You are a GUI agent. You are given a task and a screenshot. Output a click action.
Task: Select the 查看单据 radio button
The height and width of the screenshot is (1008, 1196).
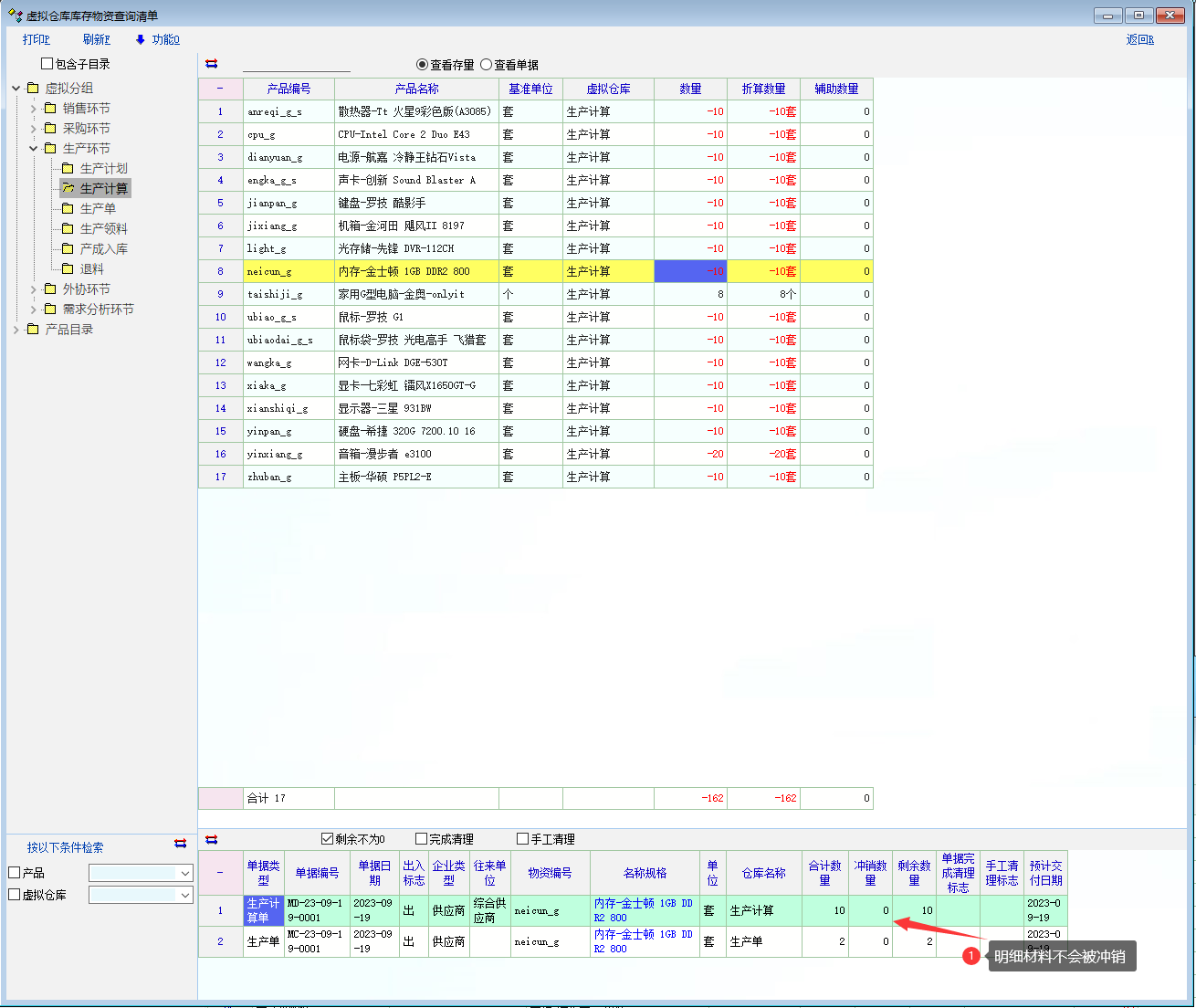pos(487,65)
